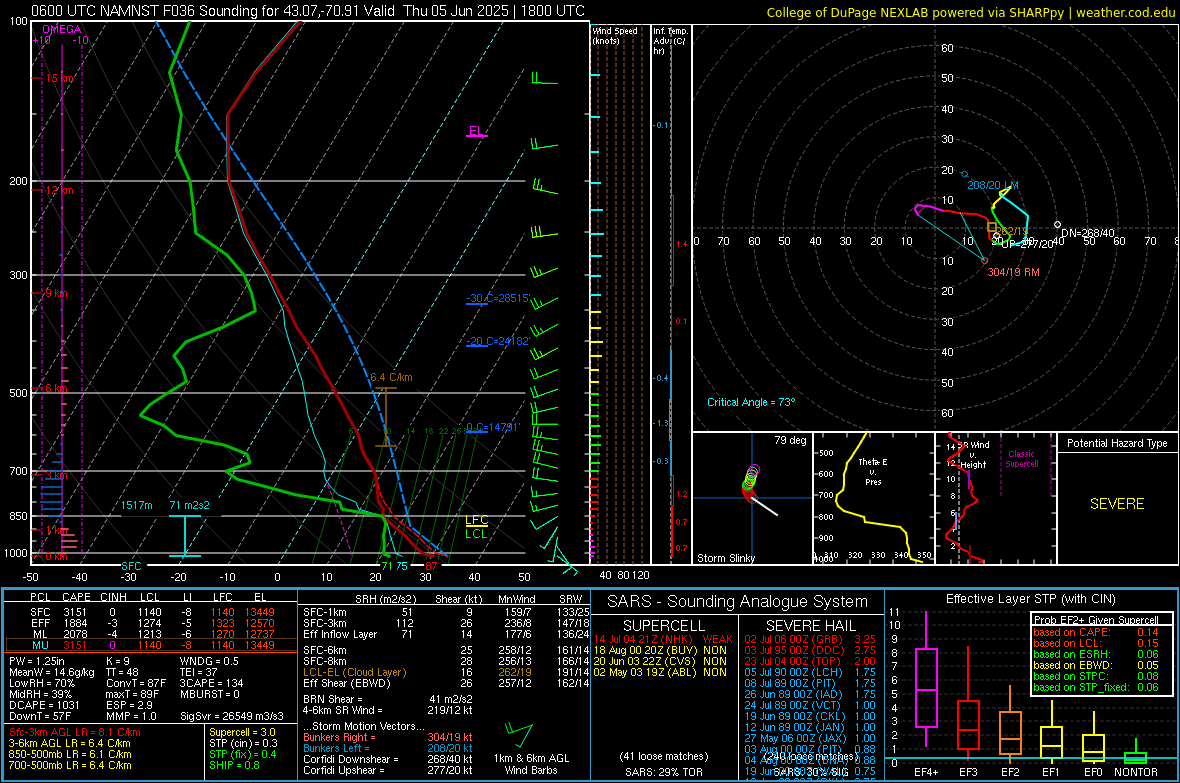Image resolution: width=1180 pixels, height=783 pixels.
Task: Click the Prob EF2+ Given Supercell header
Action: [x=1096, y=620]
